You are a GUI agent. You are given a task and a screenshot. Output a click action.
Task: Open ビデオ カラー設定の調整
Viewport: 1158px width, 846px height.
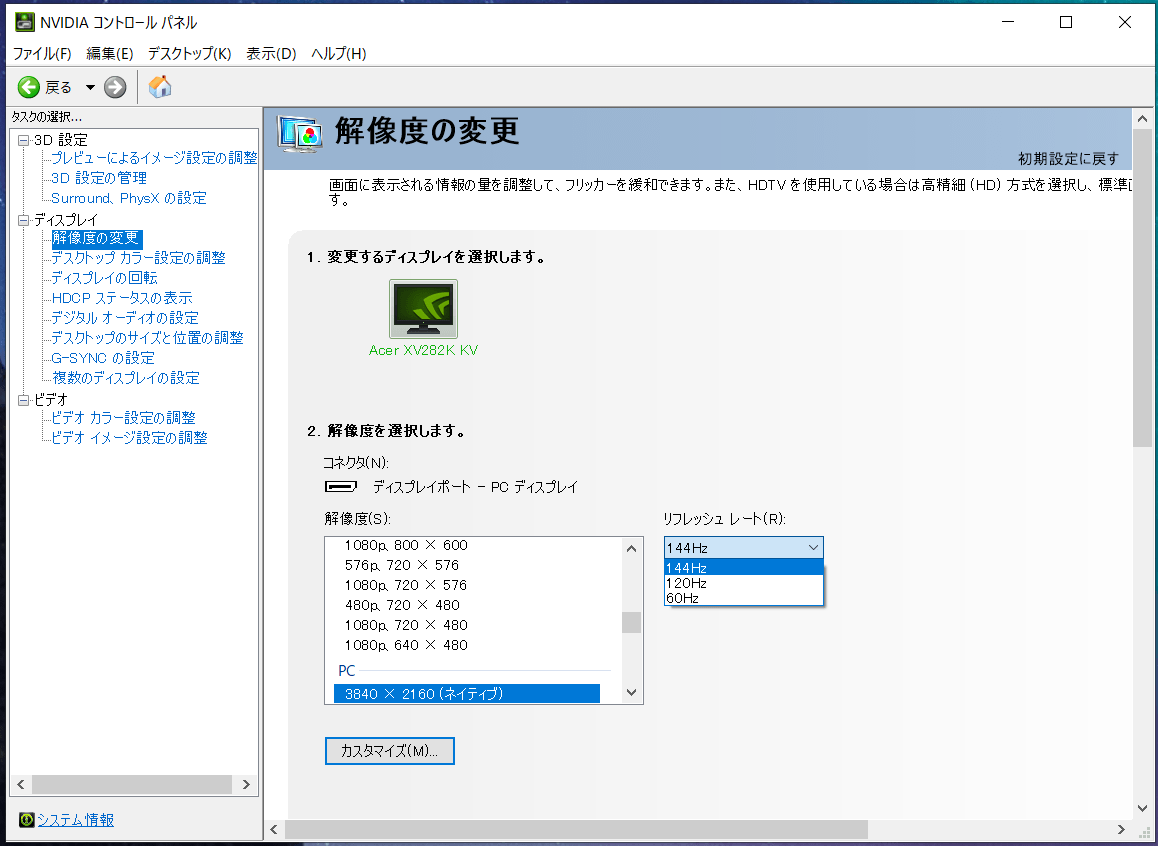pos(123,417)
